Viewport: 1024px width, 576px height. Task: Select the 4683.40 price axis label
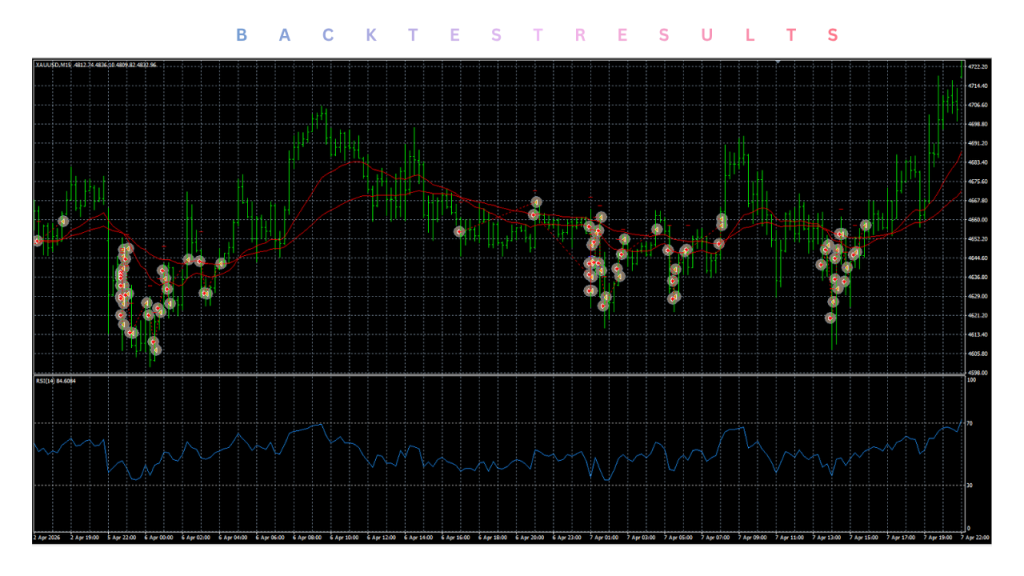[978, 162]
